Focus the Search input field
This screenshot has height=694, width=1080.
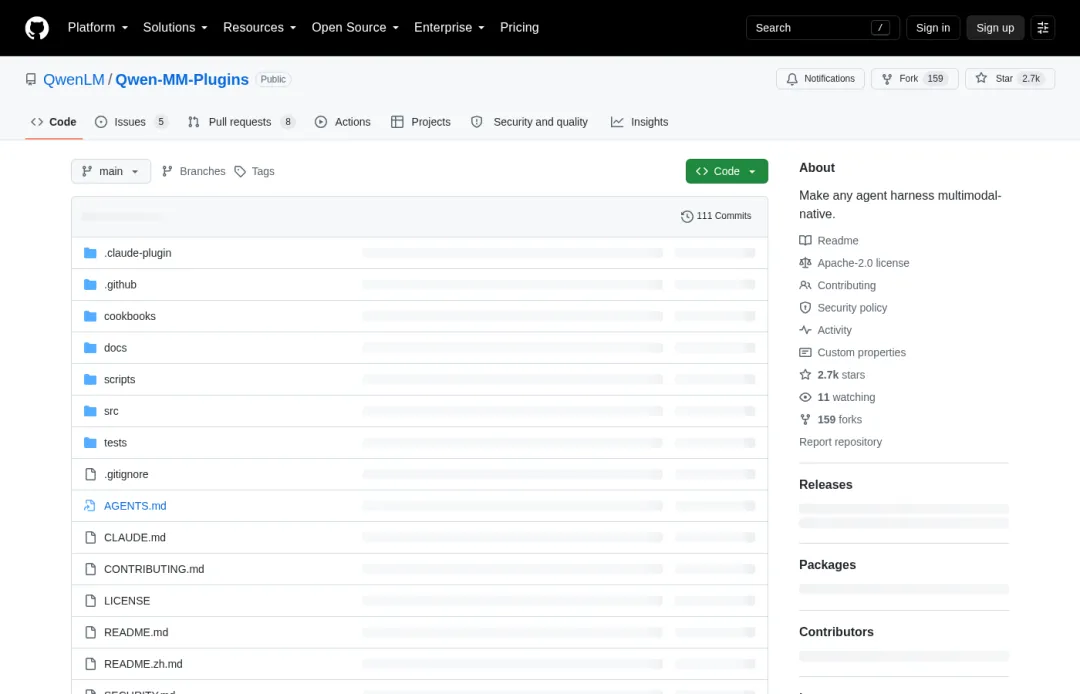(x=823, y=28)
